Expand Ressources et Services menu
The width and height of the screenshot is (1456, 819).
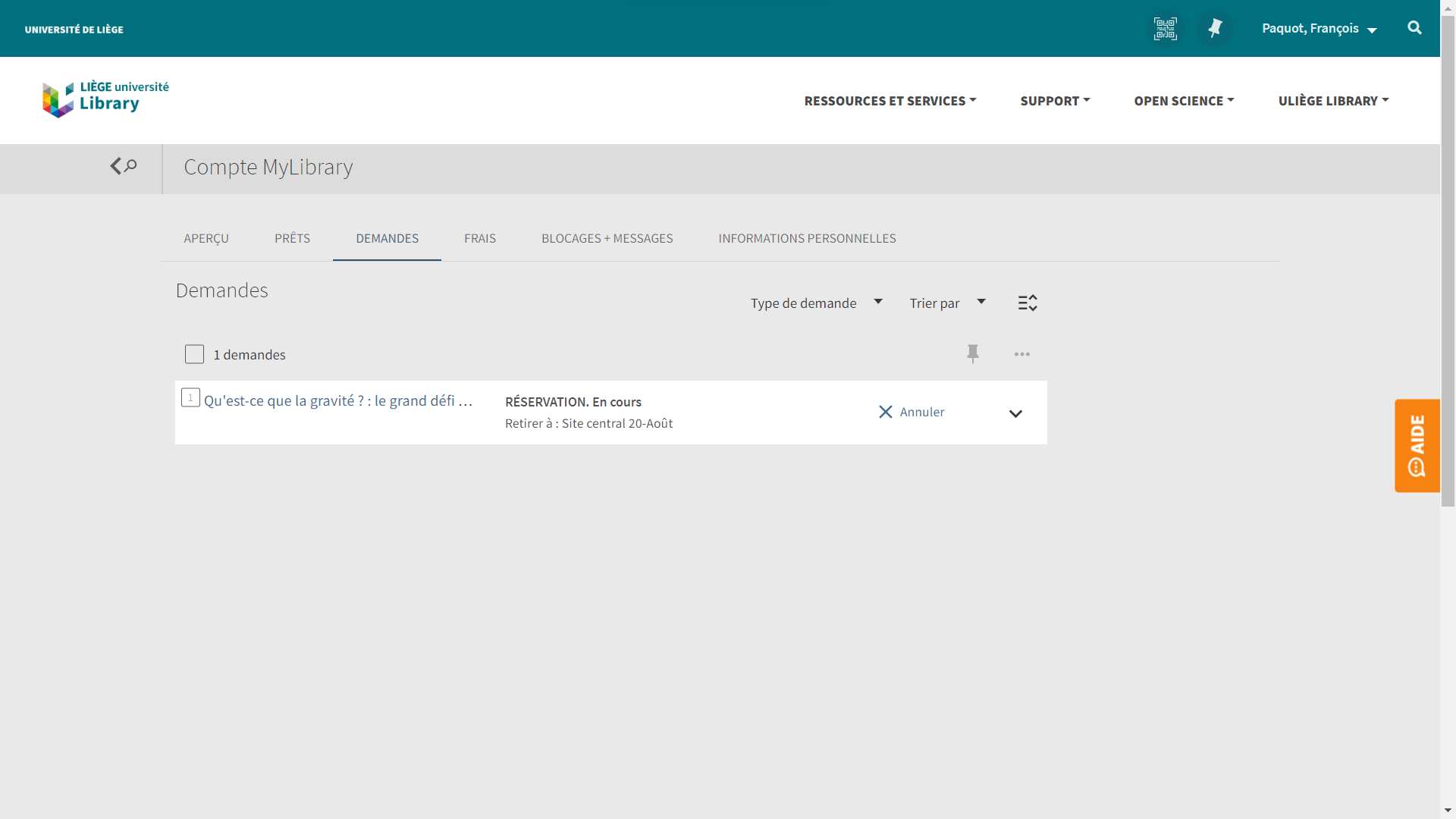(x=890, y=101)
